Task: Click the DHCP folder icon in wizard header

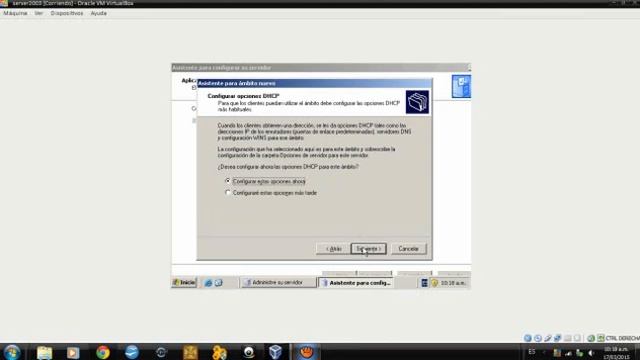Action: (417, 102)
